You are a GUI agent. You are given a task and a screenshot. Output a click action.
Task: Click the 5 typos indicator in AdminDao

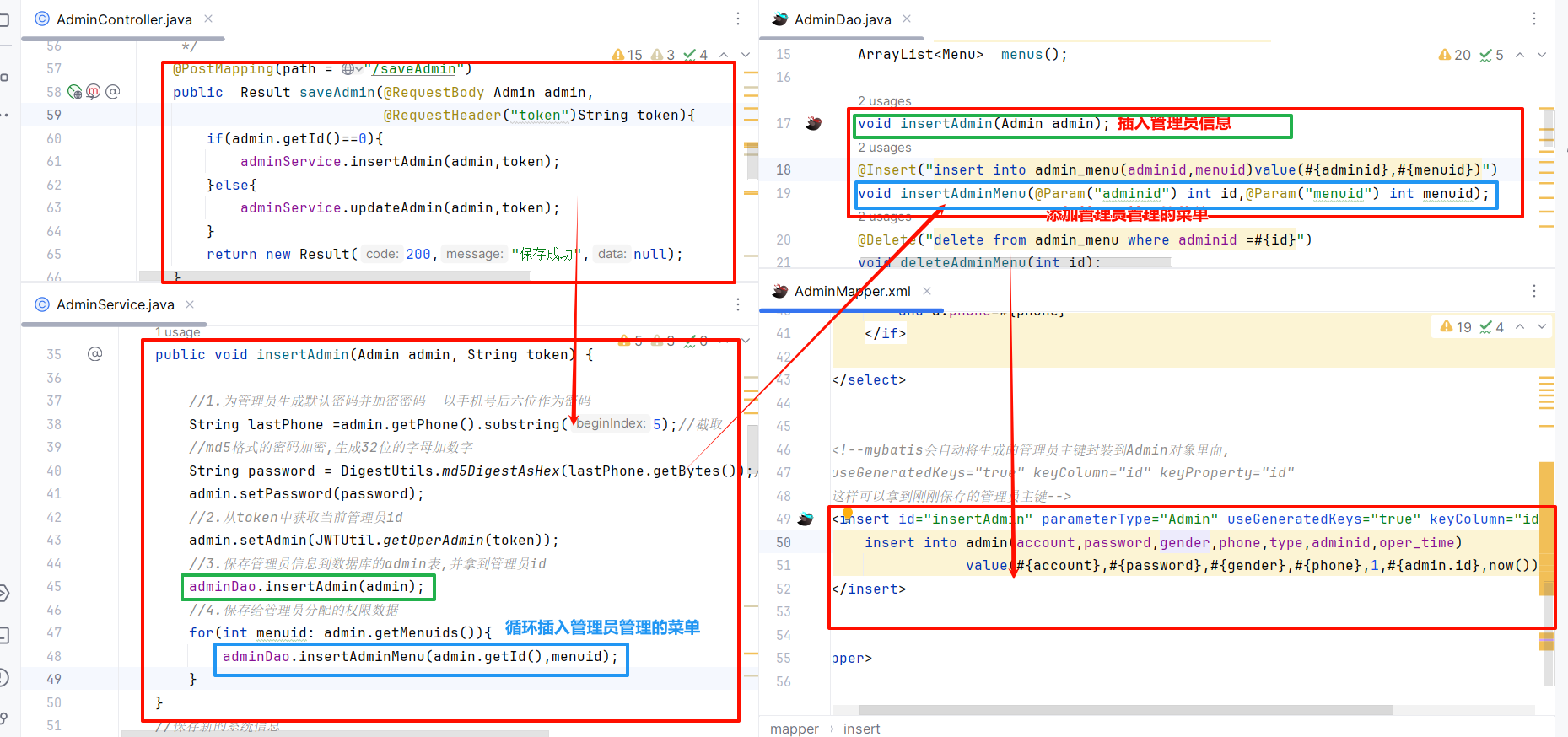pos(1492,55)
